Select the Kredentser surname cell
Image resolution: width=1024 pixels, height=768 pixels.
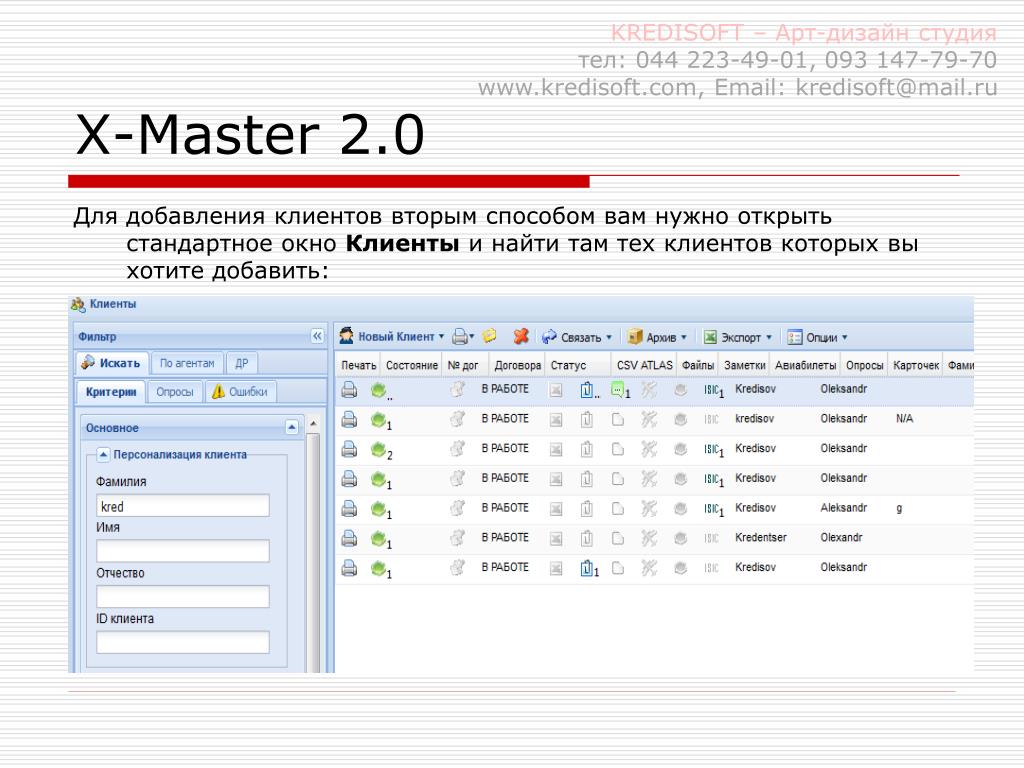point(761,537)
